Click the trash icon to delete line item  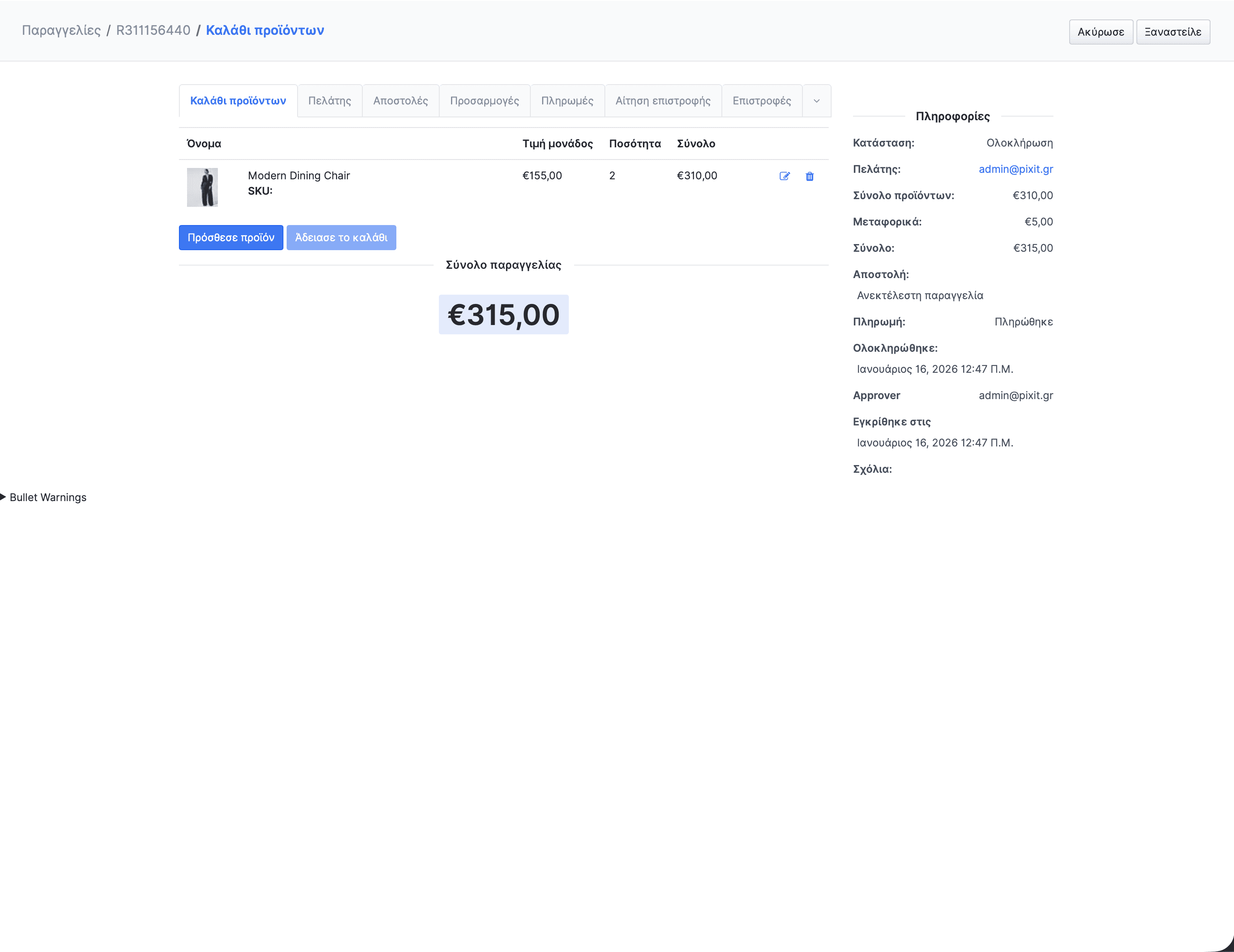809,176
